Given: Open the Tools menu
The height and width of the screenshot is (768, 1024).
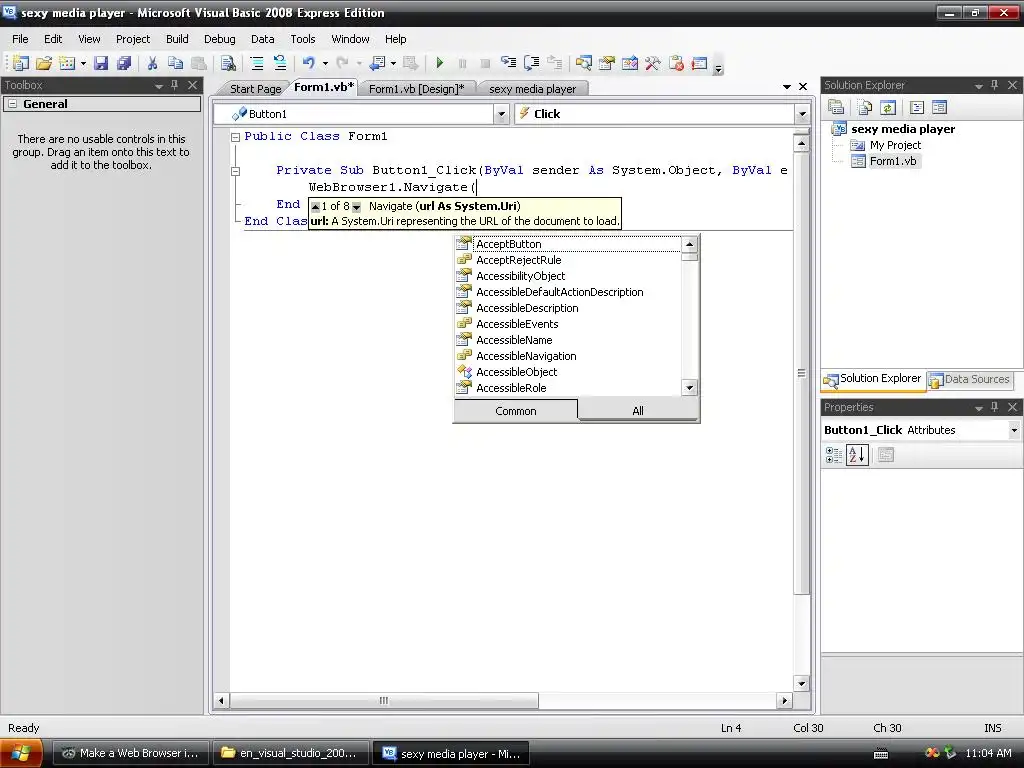Looking at the screenshot, I should (x=302, y=39).
